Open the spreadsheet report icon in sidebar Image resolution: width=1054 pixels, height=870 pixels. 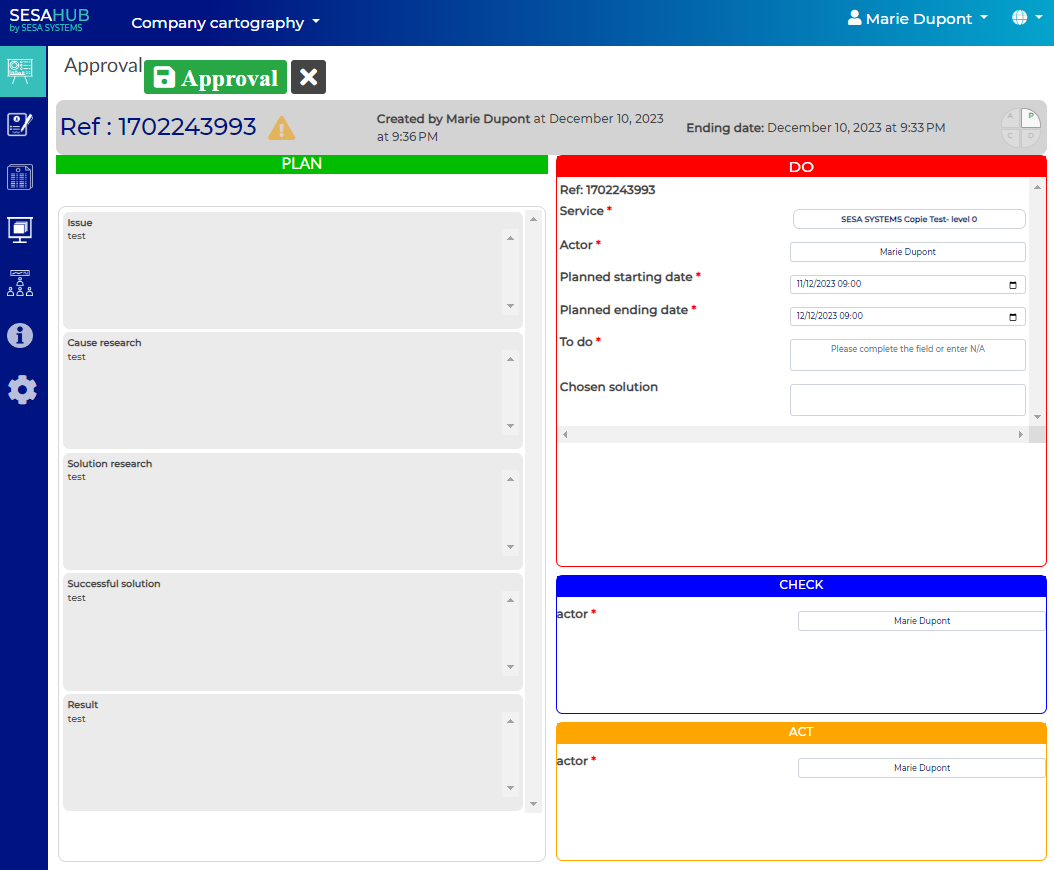pyautogui.click(x=21, y=177)
